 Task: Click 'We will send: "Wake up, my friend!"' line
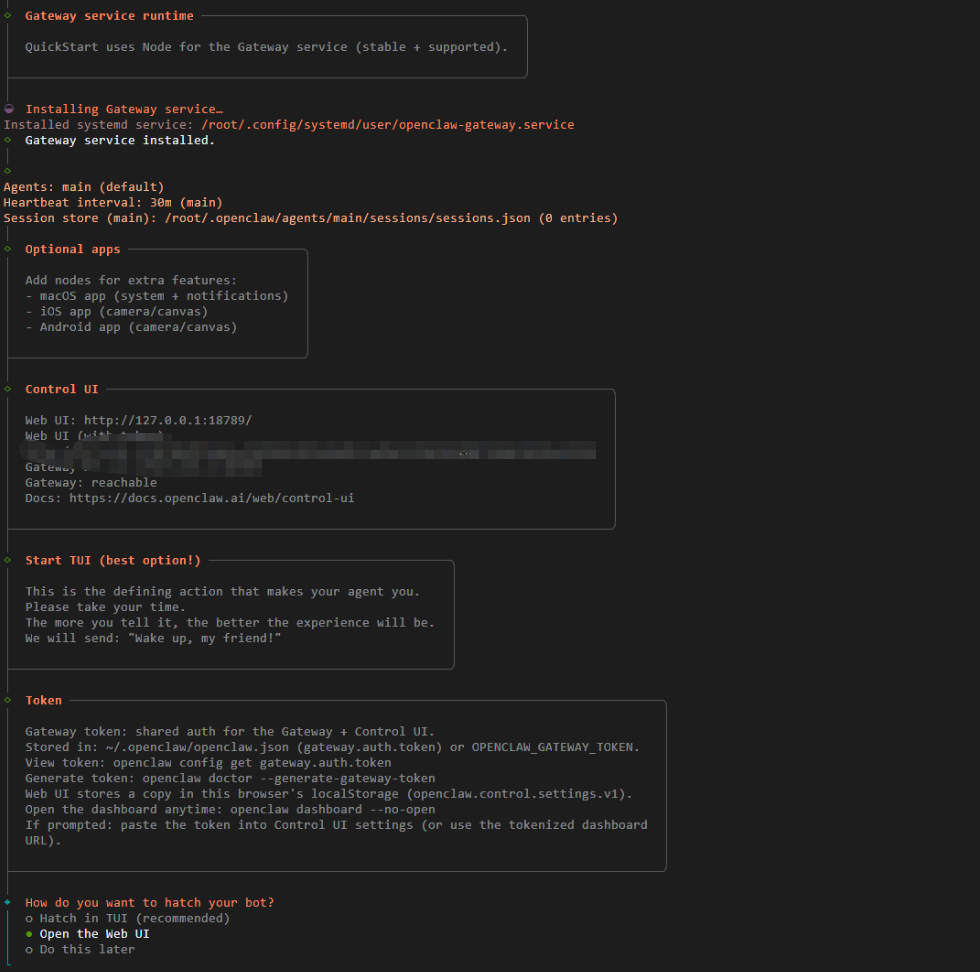(x=153, y=638)
